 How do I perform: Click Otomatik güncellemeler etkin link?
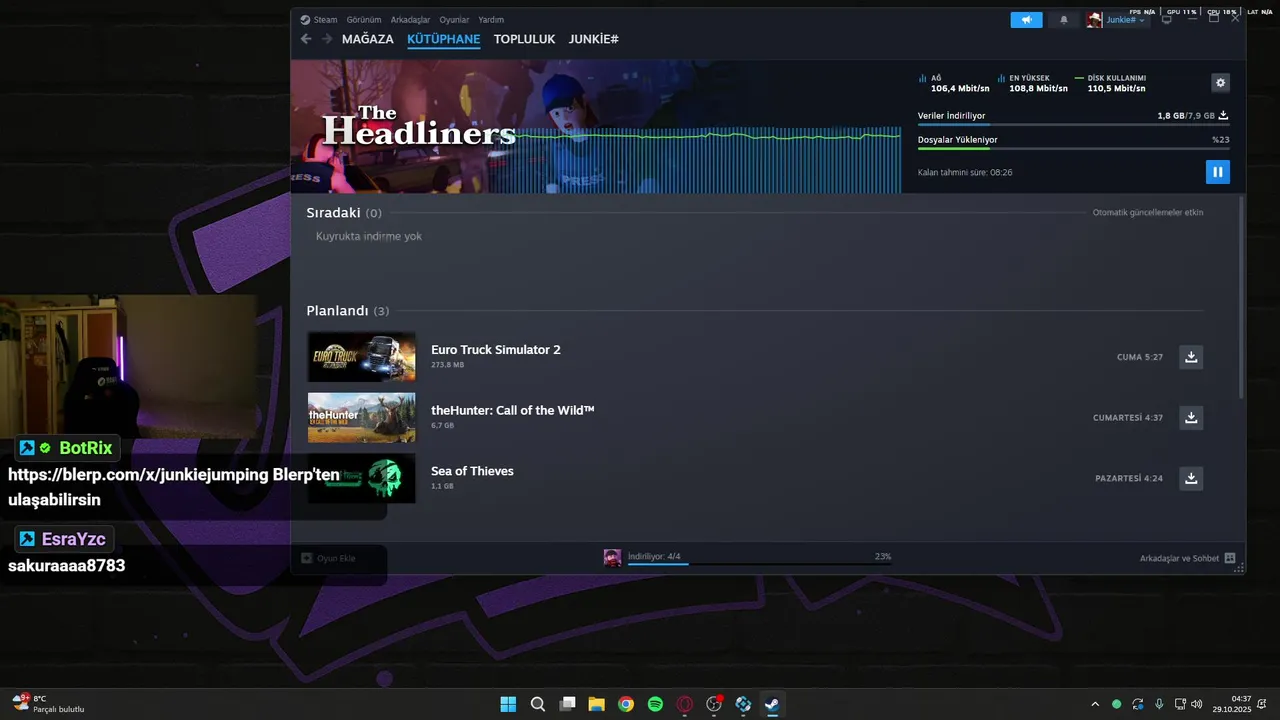[x=1148, y=213]
